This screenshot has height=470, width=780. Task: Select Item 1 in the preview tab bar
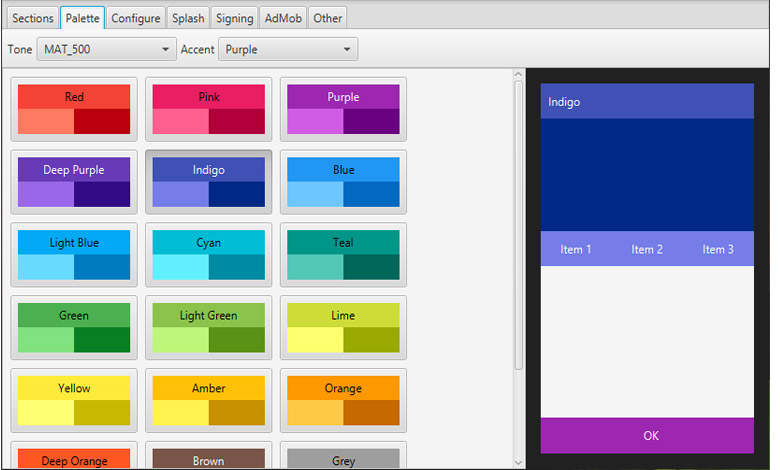point(576,249)
